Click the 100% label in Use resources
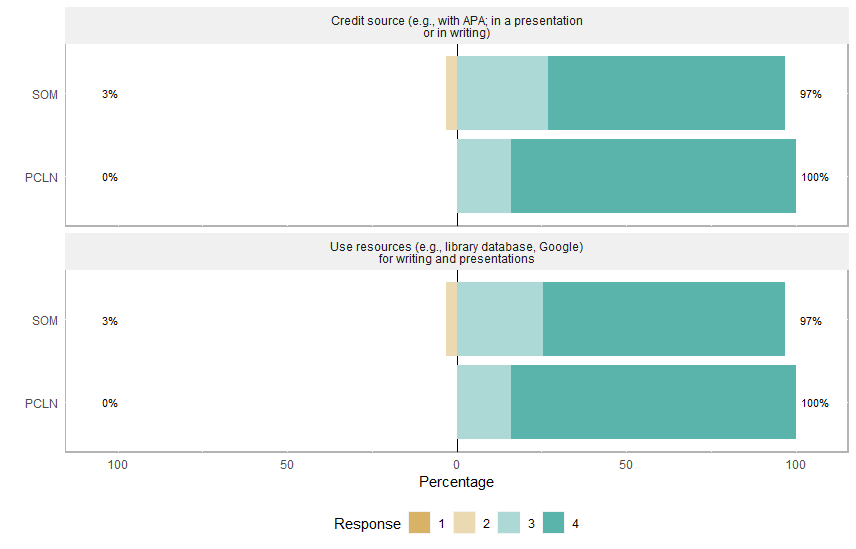 pyautogui.click(x=814, y=404)
